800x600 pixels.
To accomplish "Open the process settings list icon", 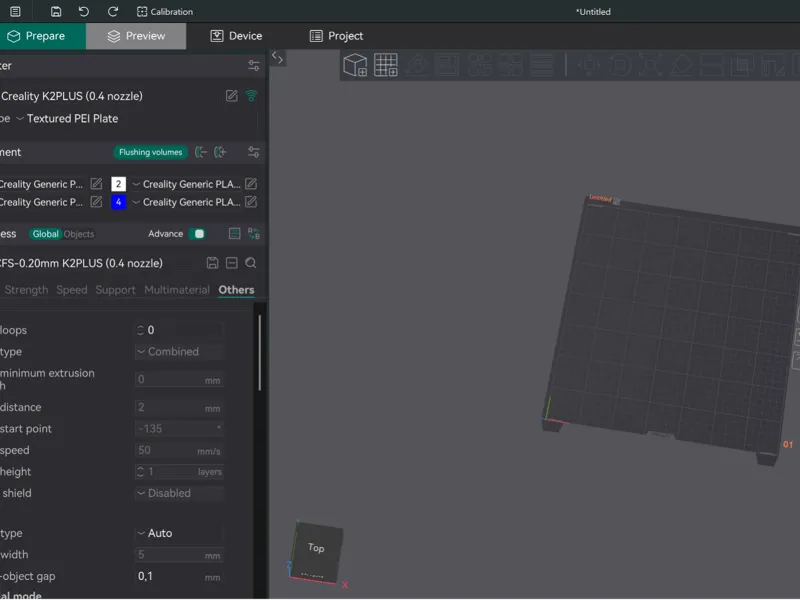I will pos(234,234).
